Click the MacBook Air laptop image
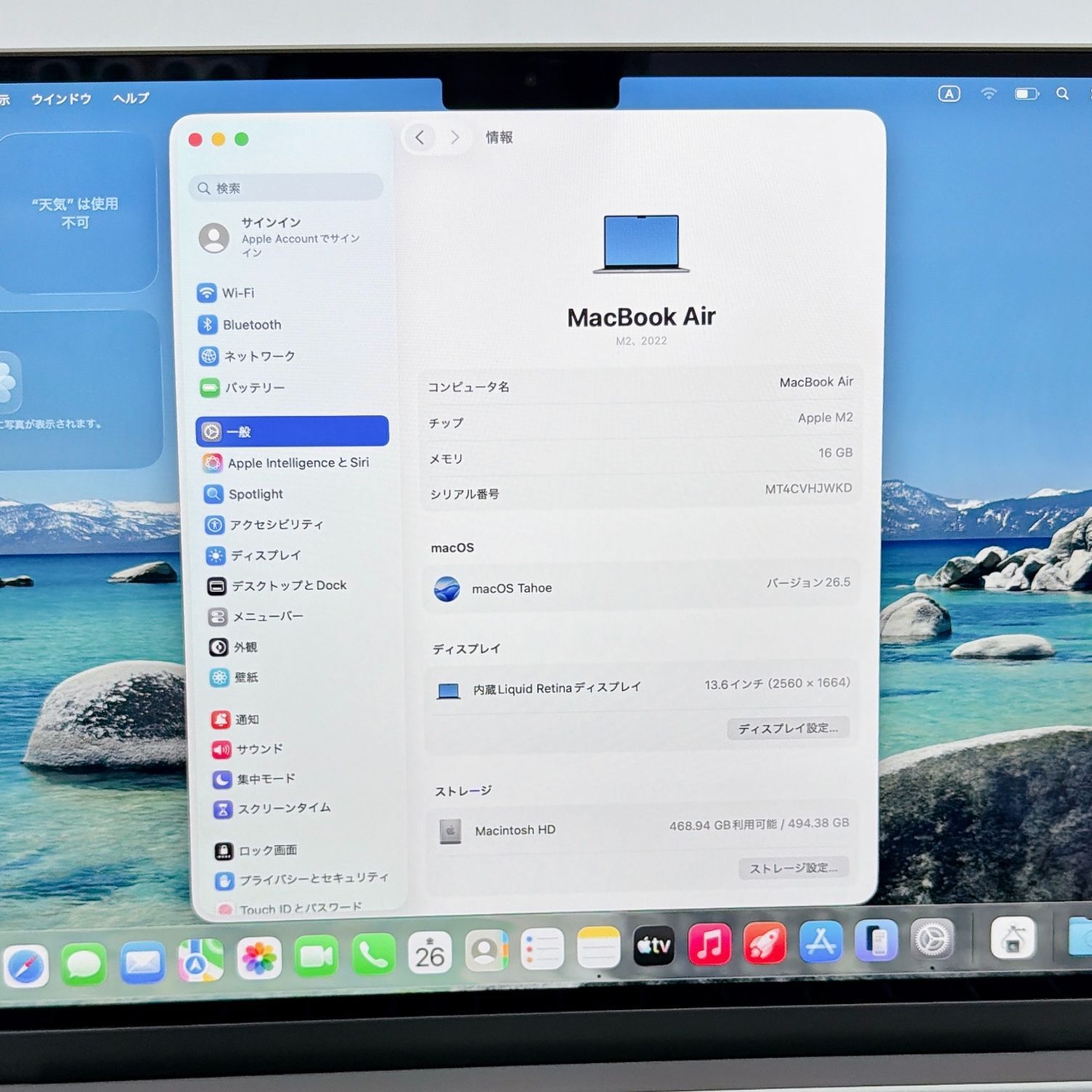Viewport: 1092px width, 1092px height. click(x=641, y=243)
